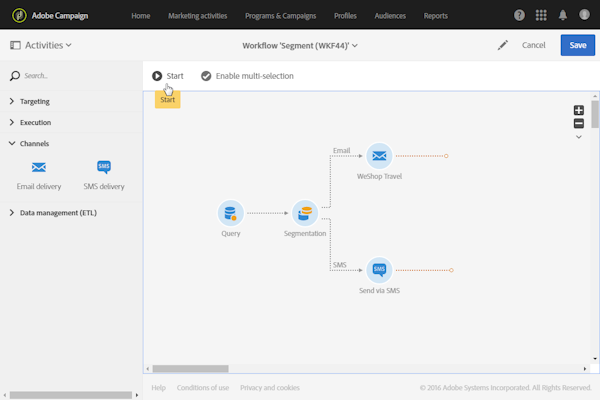The width and height of the screenshot is (600, 400).
Task: Click the pencil edit properties icon
Action: (502, 45)
